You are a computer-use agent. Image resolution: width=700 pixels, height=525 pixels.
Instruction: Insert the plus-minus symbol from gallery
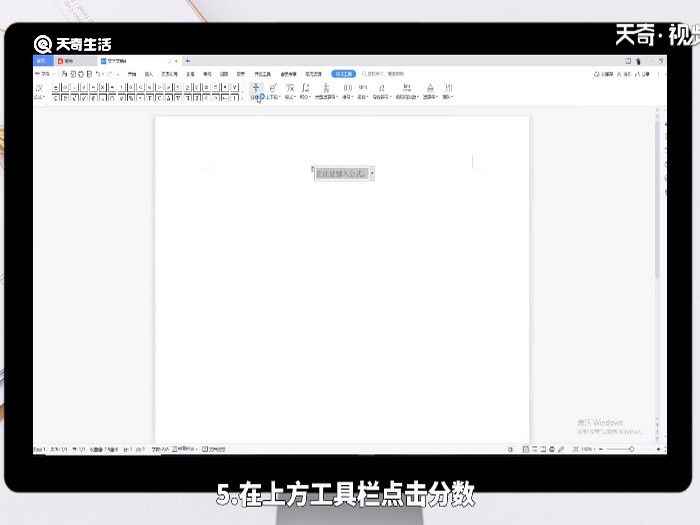point(56,87)
